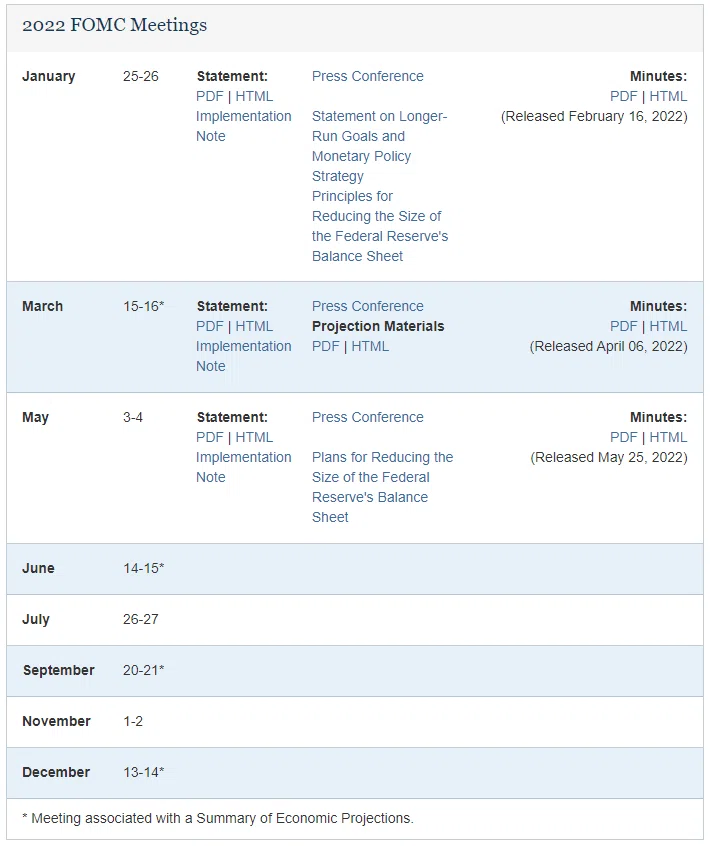
Task: Open the March Press Conference link
Action: pos(367,306)
